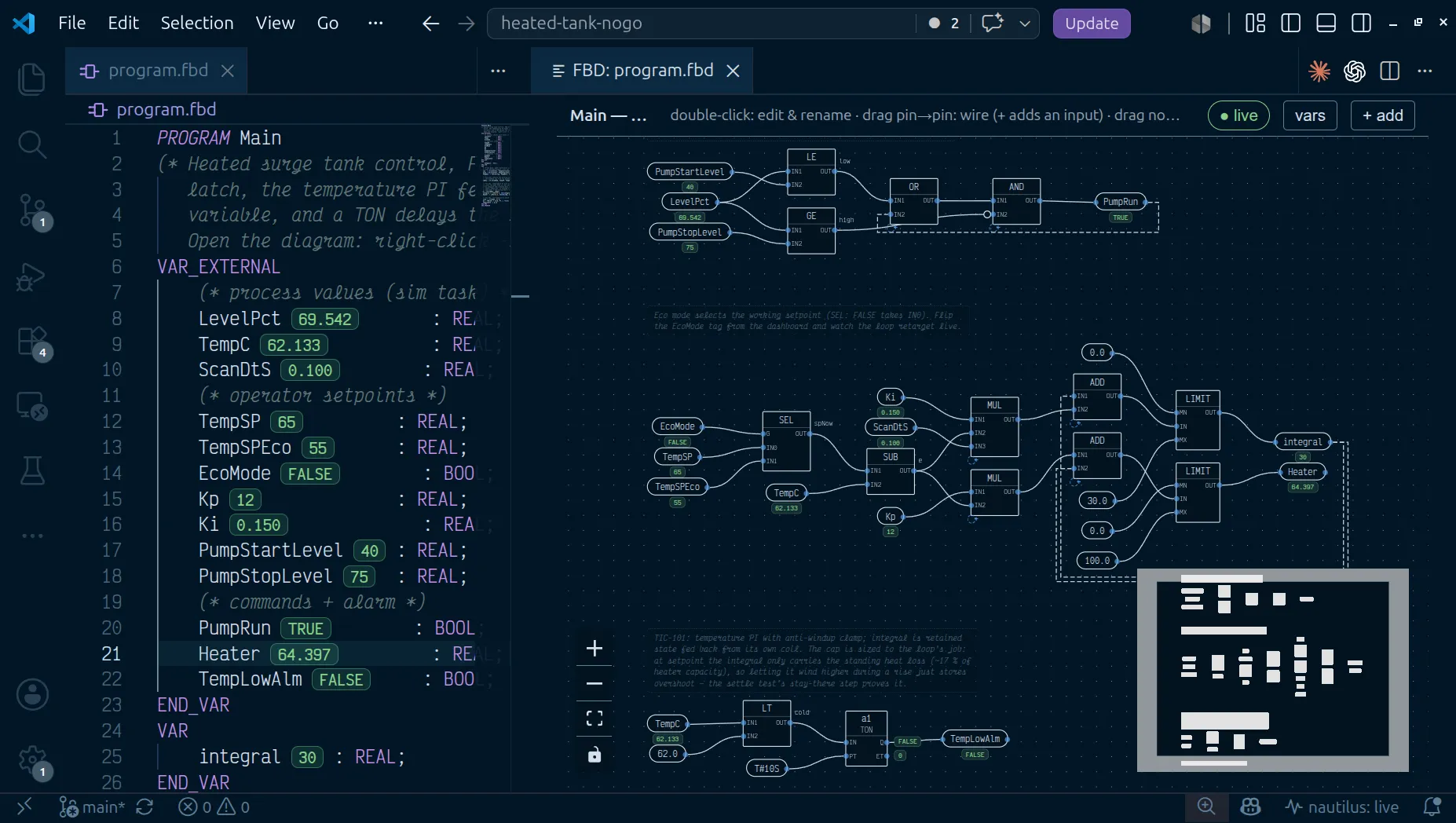Open the Selection menu
Image resolution: width=1456 pixels, height=823 pixels.
(x=197, y=23)
